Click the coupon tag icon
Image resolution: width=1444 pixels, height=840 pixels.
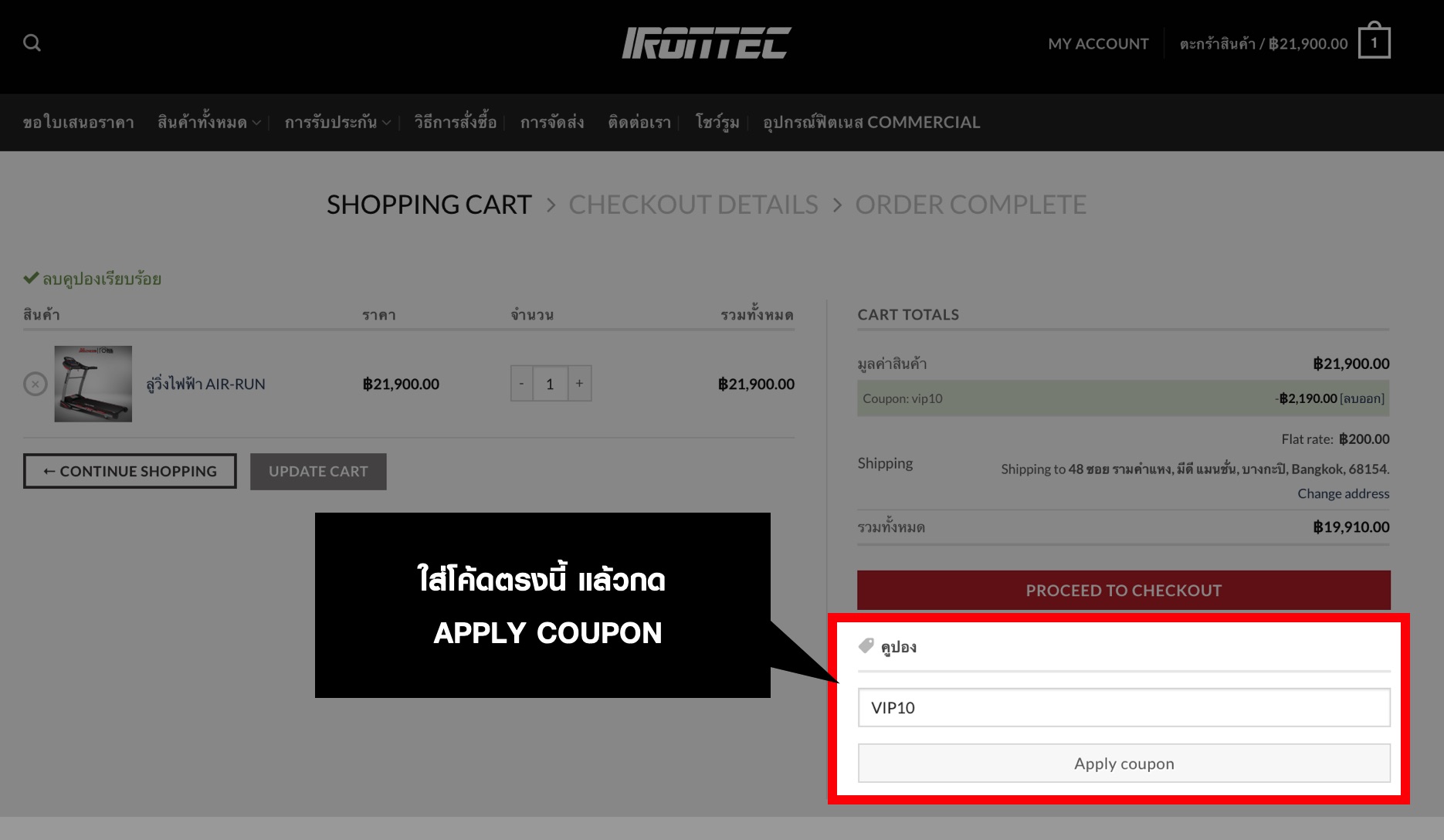point(866,645)
